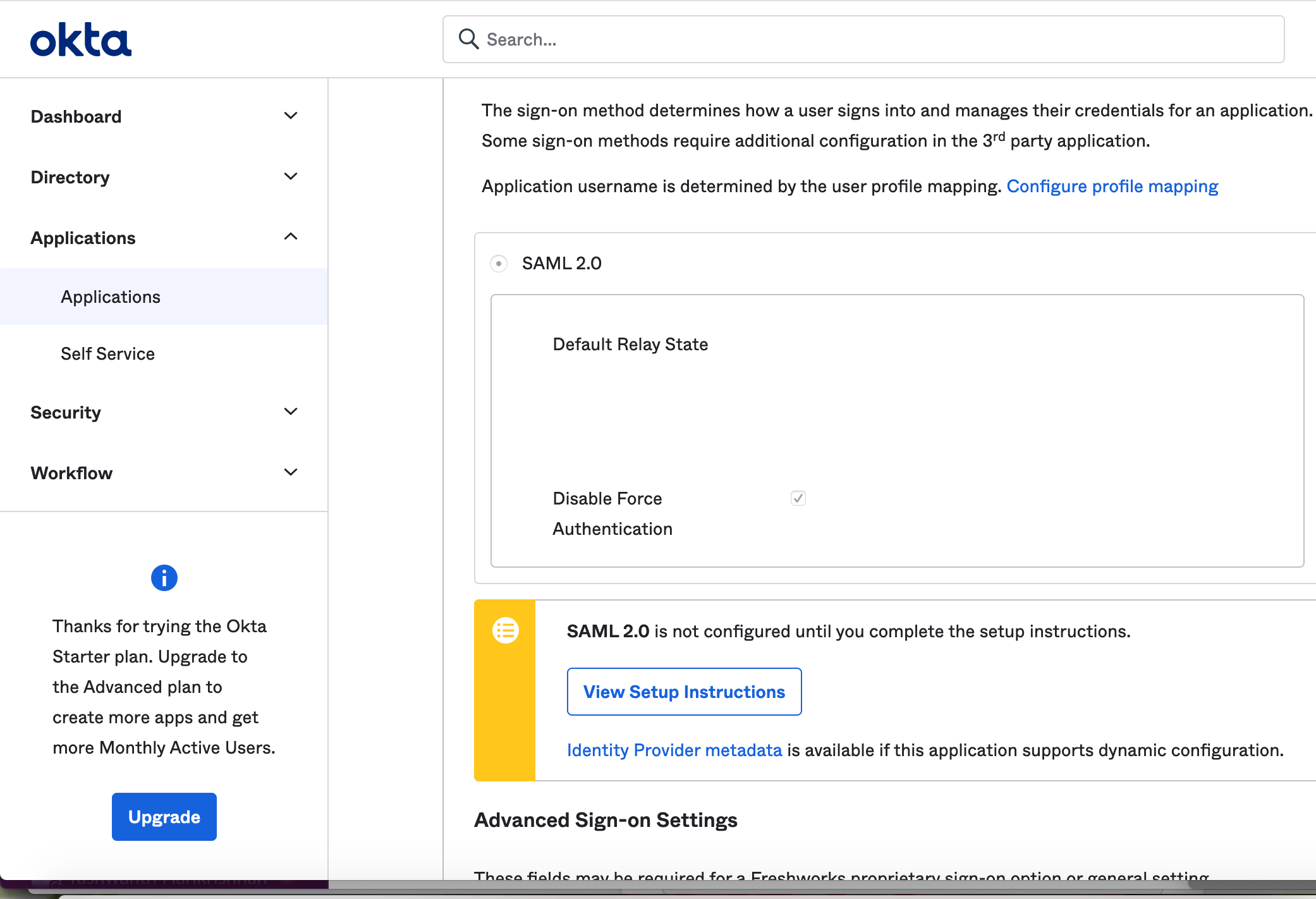Click the search magnifier icon
1316x899 pixels.
[x=468, y=39]
